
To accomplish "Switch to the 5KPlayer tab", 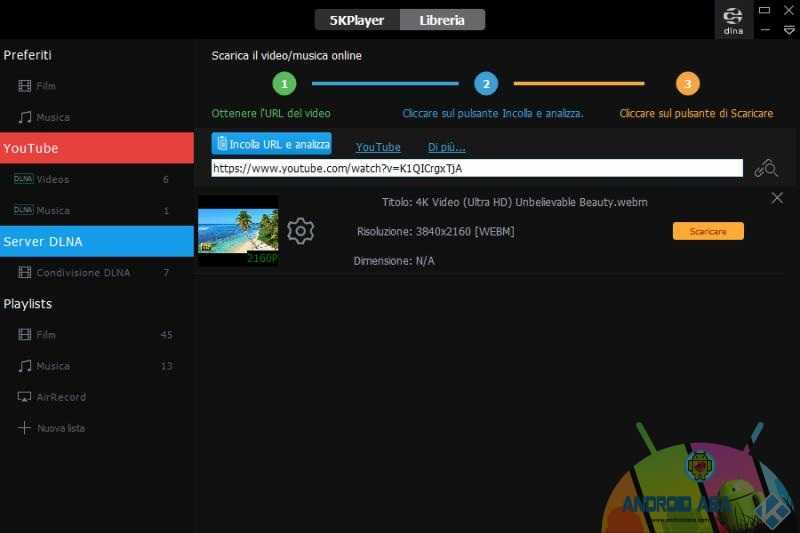I will tap(357, 20).
